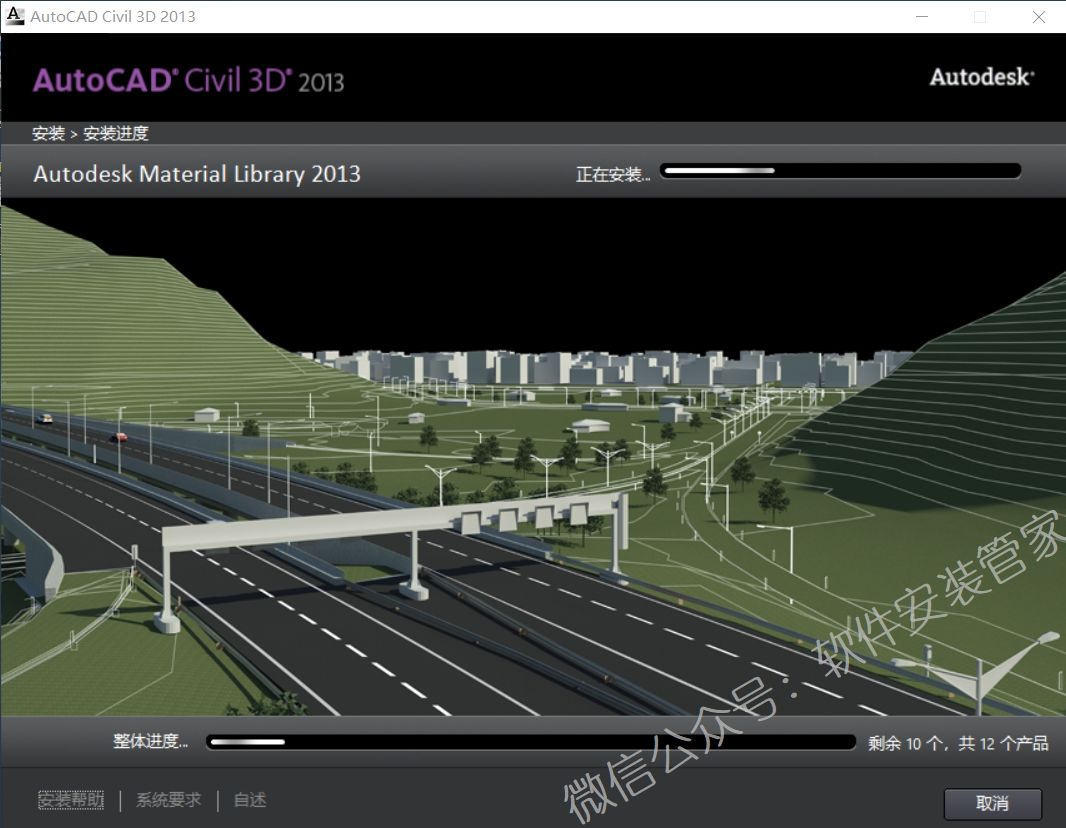1066x828 pixels.
Task: Open the 系统要求 link
Action: point(168,800)
